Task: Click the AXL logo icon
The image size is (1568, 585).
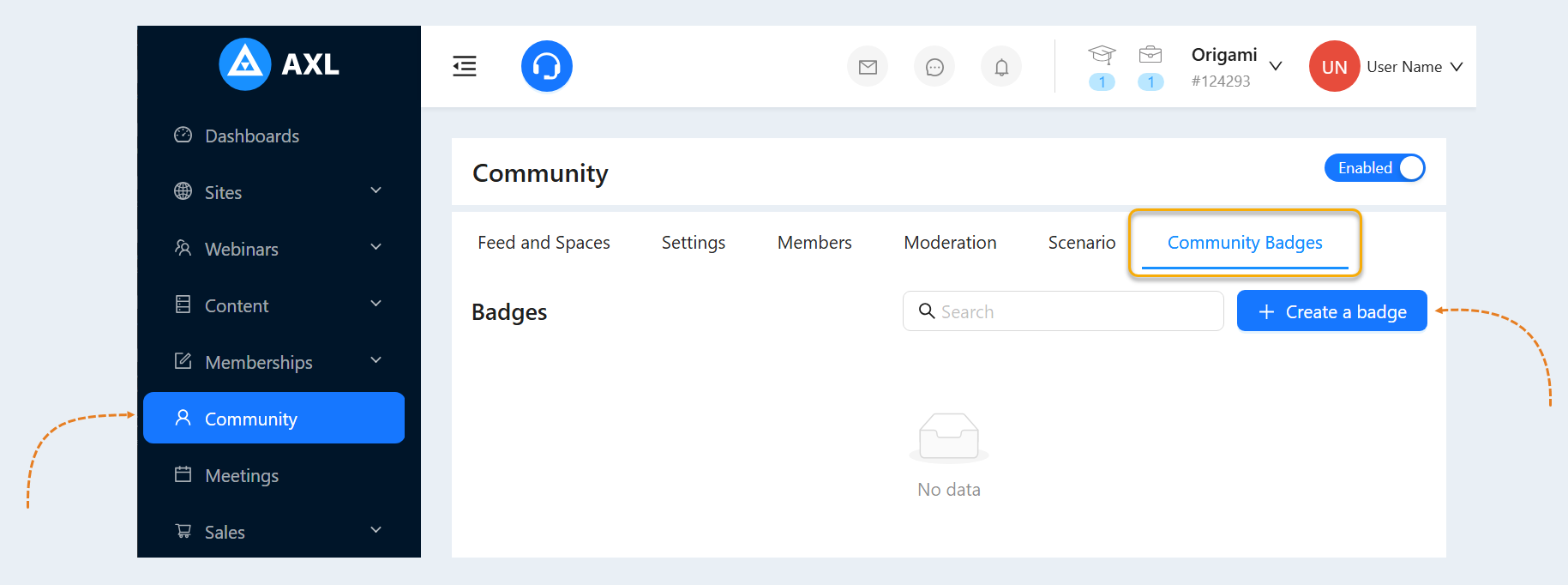Action: (x=245, y=64)
